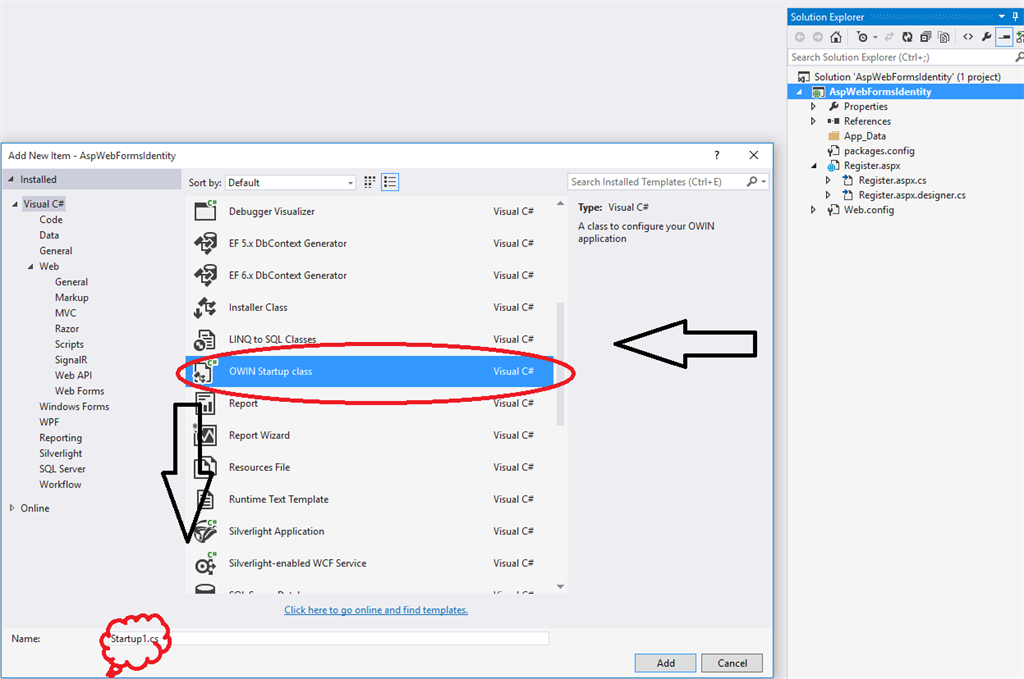
Task: Click View Code icon in Solution Explorer
Action: coord(968,37)
